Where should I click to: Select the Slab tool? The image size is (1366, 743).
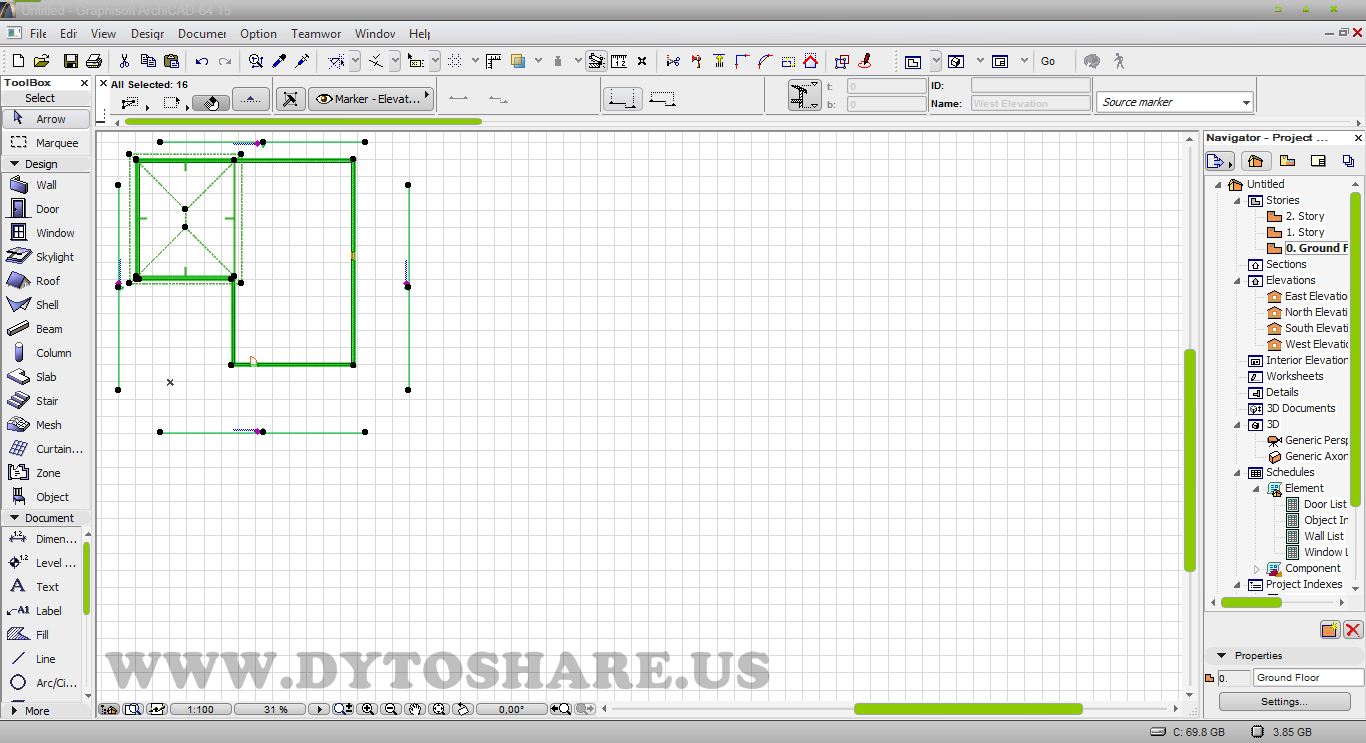click(46, 377)
